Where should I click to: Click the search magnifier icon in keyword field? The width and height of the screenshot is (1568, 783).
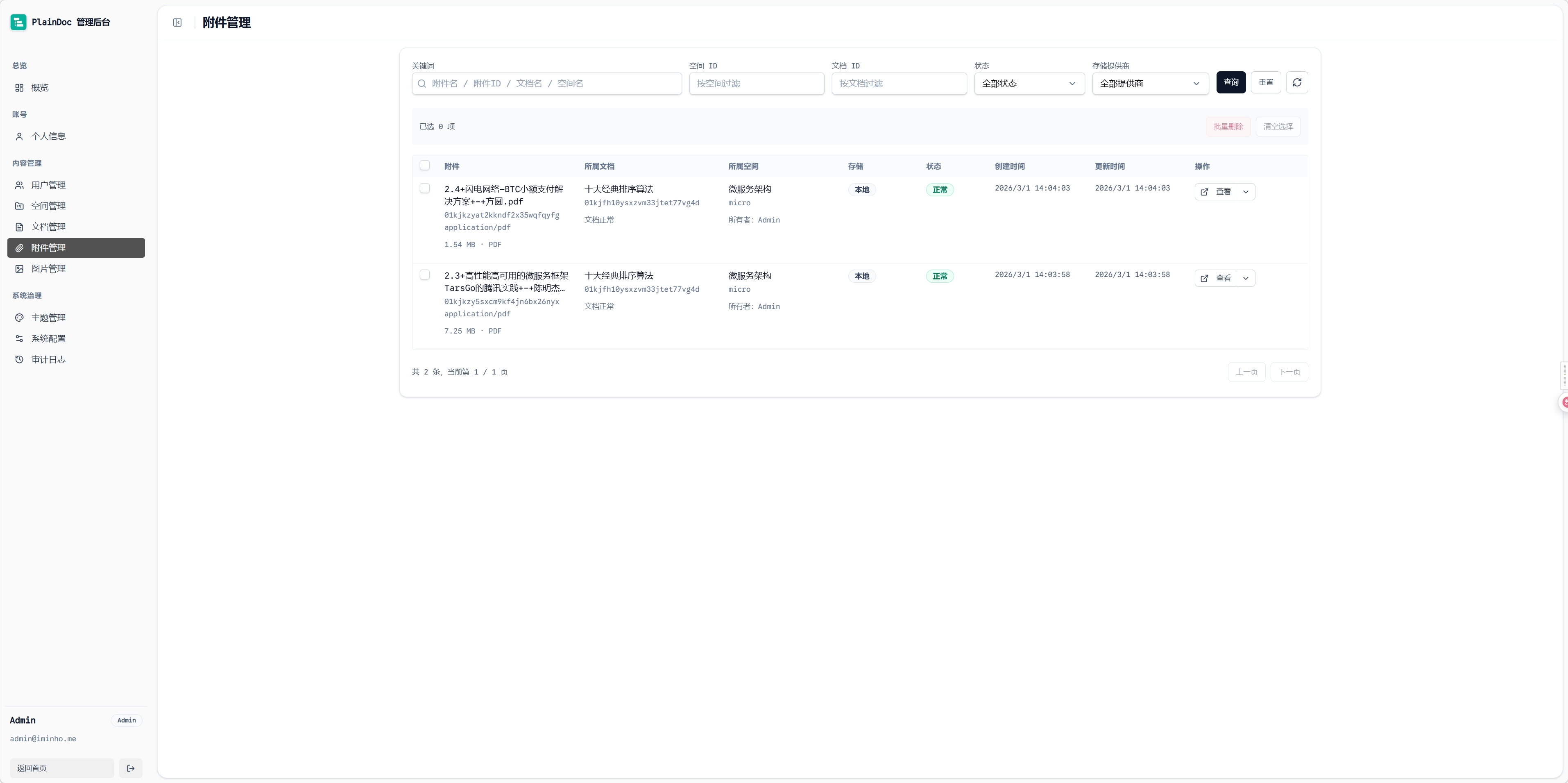(422, 84)
